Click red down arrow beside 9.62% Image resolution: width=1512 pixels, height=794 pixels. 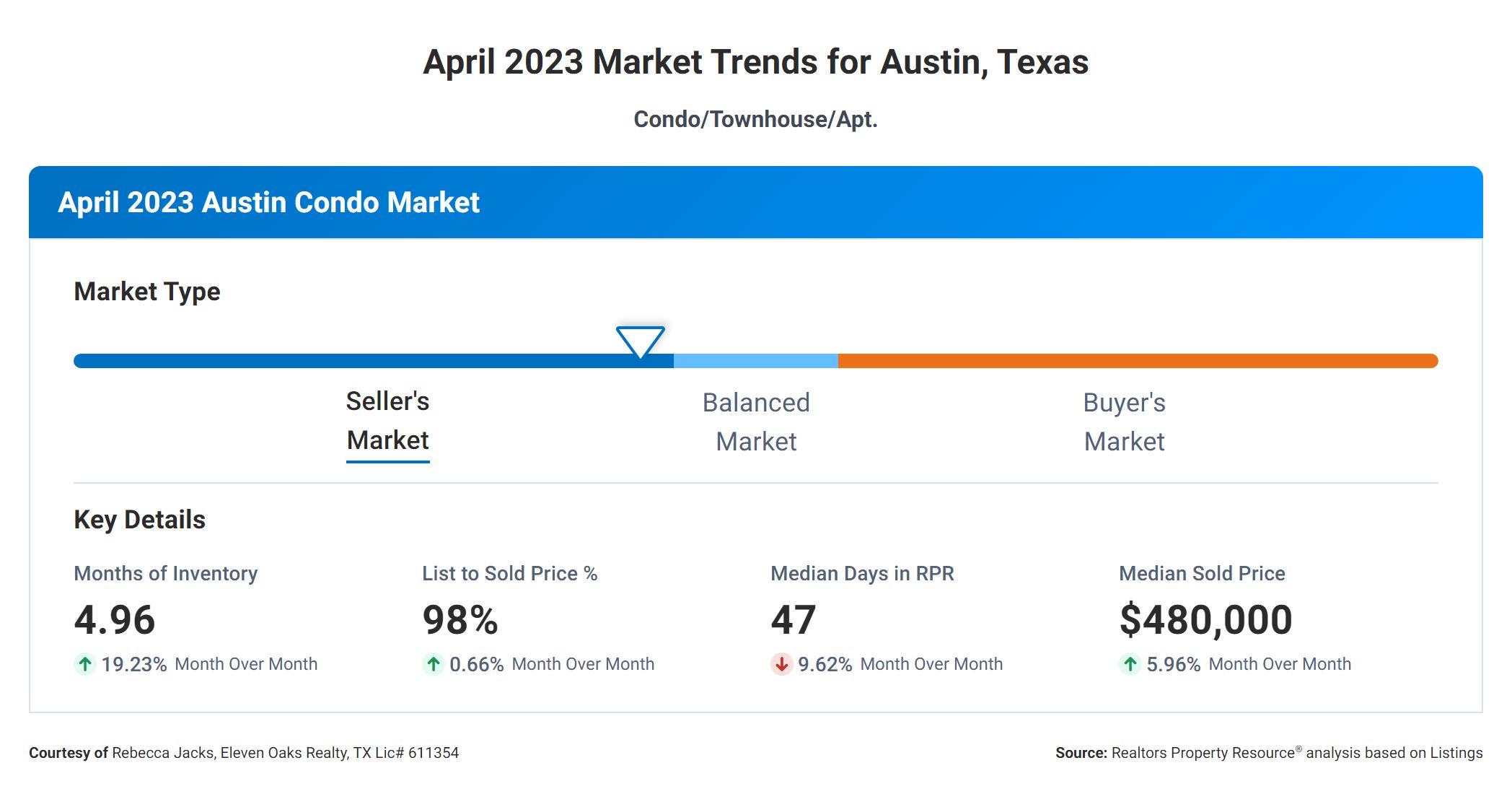click(x=781, y=664)
